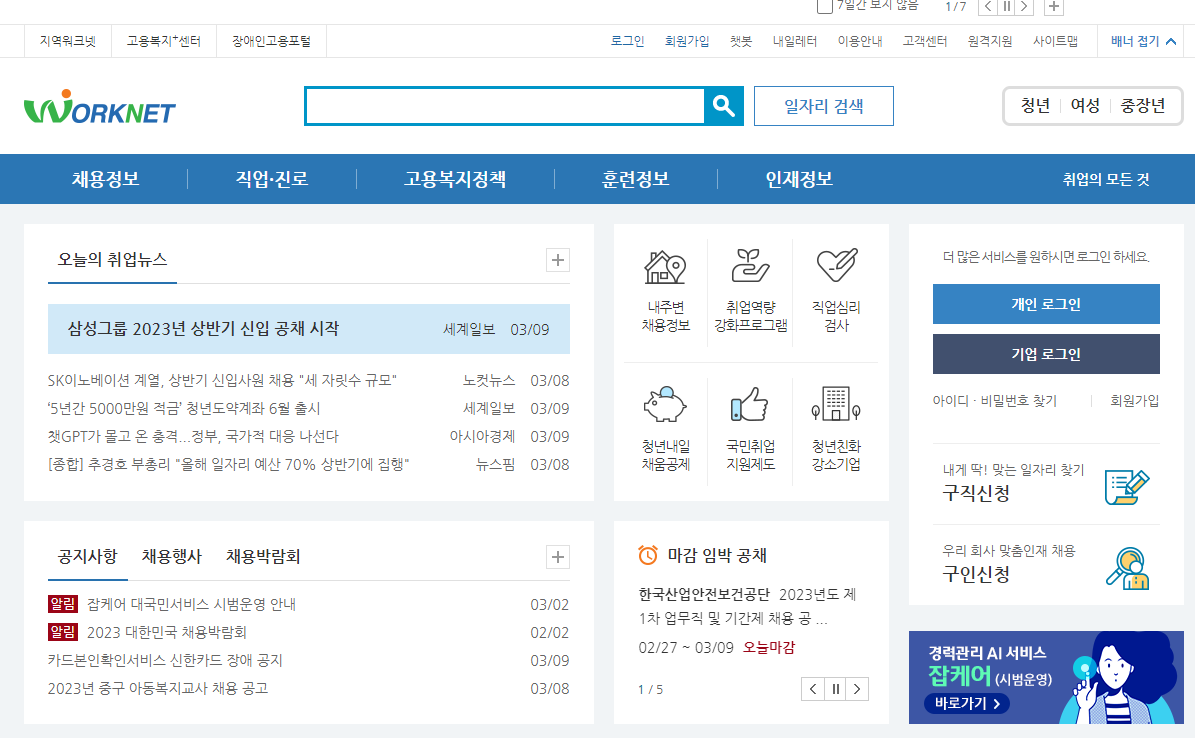Open 내일레터 link
Viewport: 1195px width, 738px height.
[x=795, y=41]
